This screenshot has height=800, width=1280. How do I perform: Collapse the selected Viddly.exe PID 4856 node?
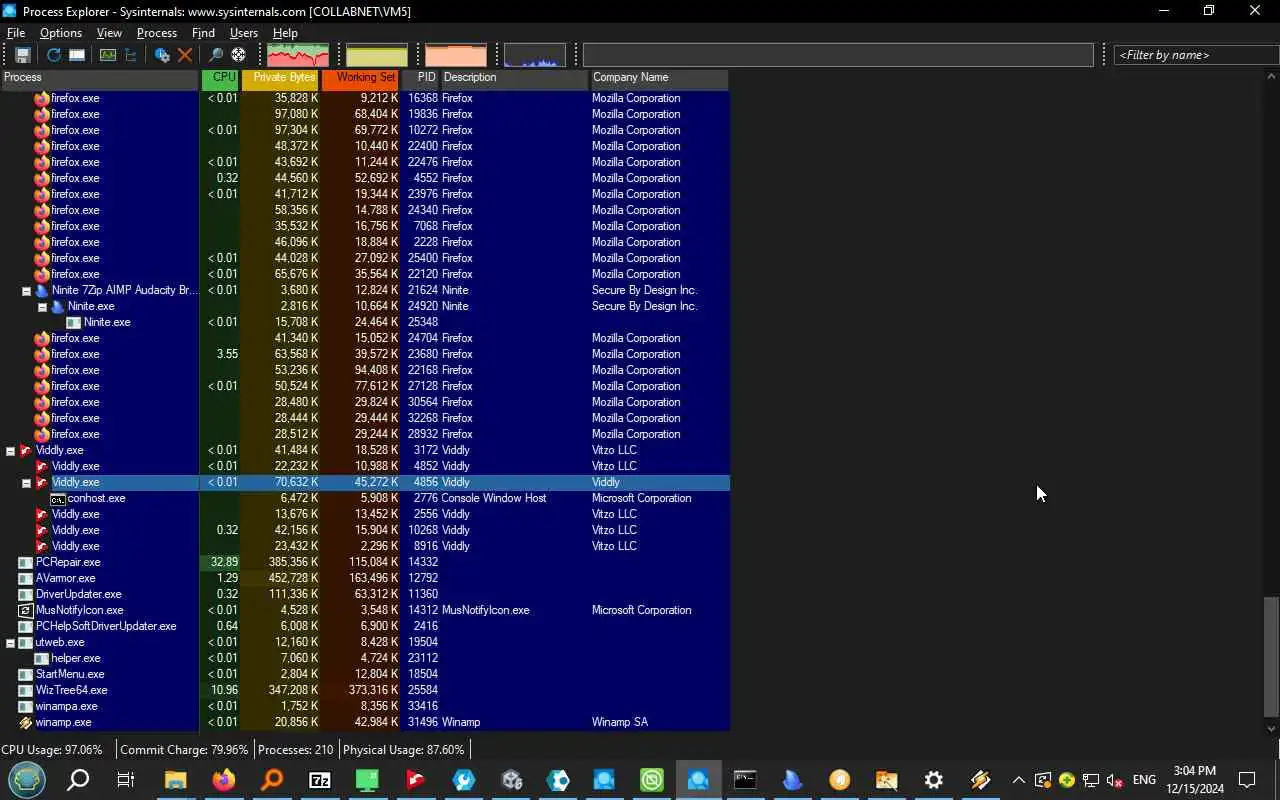[x=26, y=483]
